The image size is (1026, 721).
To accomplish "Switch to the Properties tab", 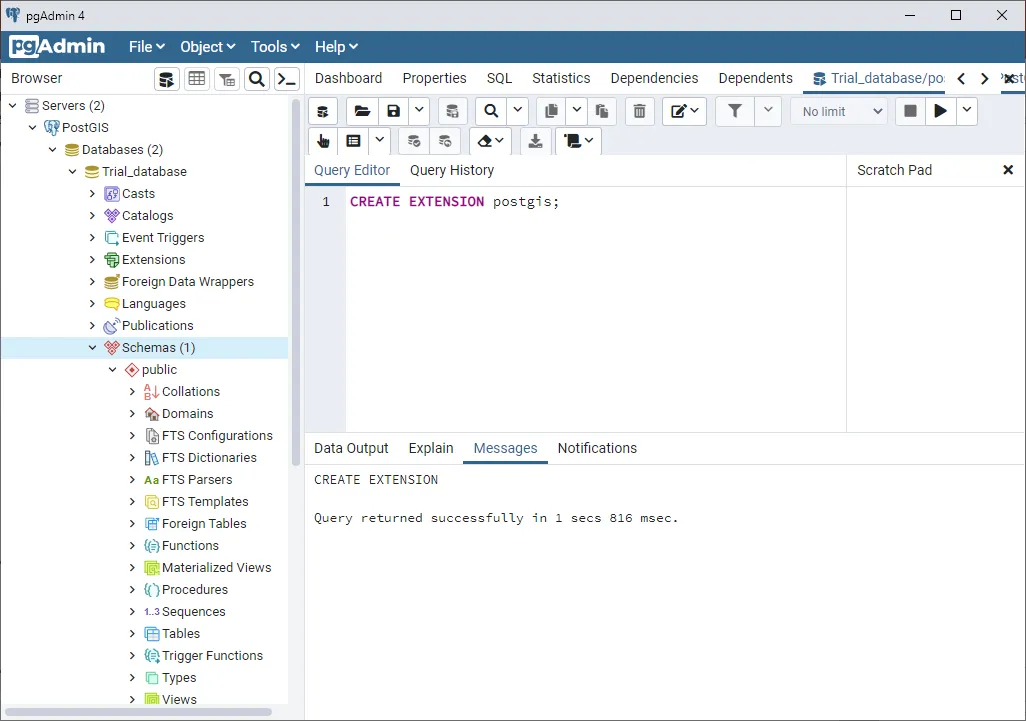I will (434, 79).
